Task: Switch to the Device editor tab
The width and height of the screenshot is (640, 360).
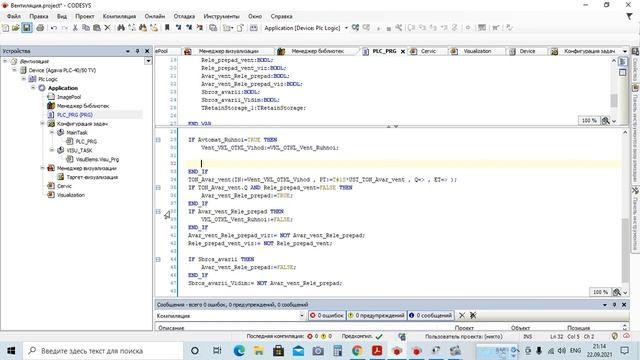Action: click(x=527, y=51)
